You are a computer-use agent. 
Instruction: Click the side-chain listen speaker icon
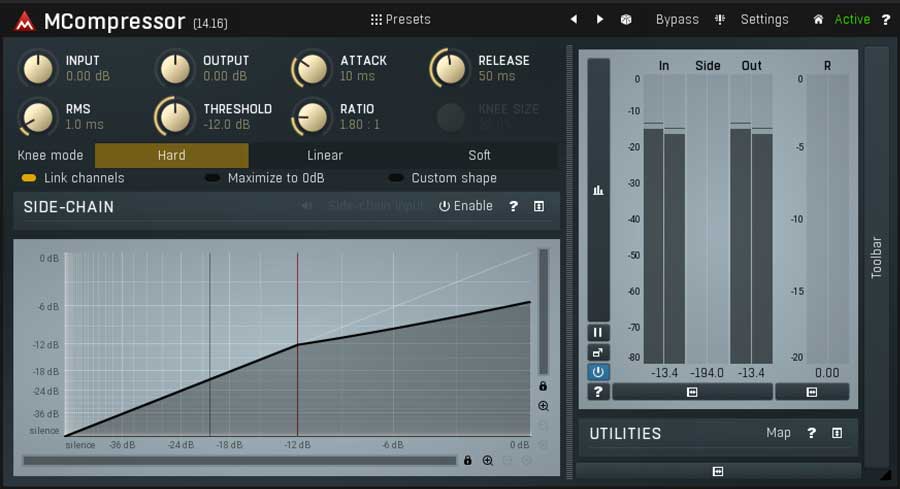[x=307, y=205]
